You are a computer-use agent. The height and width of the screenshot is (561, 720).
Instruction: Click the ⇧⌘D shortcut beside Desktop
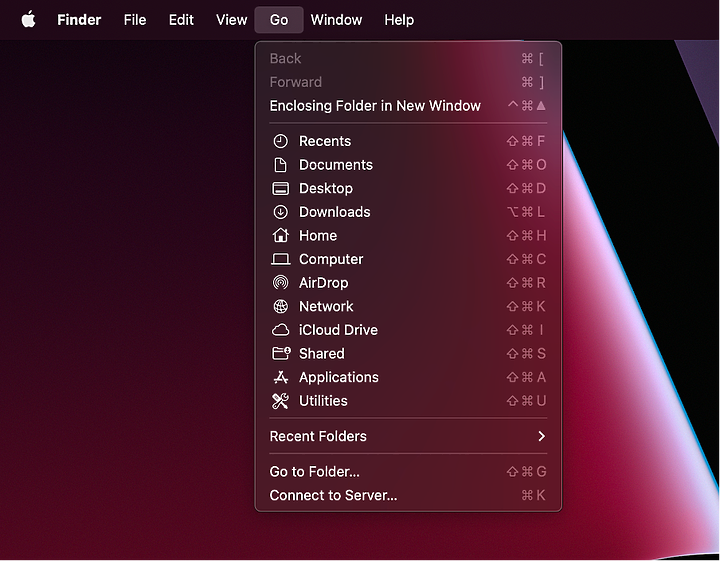[x=526, y=188]
